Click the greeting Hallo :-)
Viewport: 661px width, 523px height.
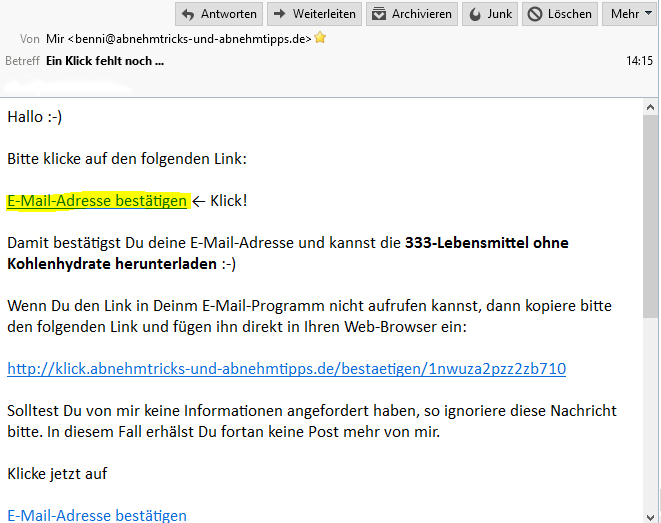pos(35,117)
